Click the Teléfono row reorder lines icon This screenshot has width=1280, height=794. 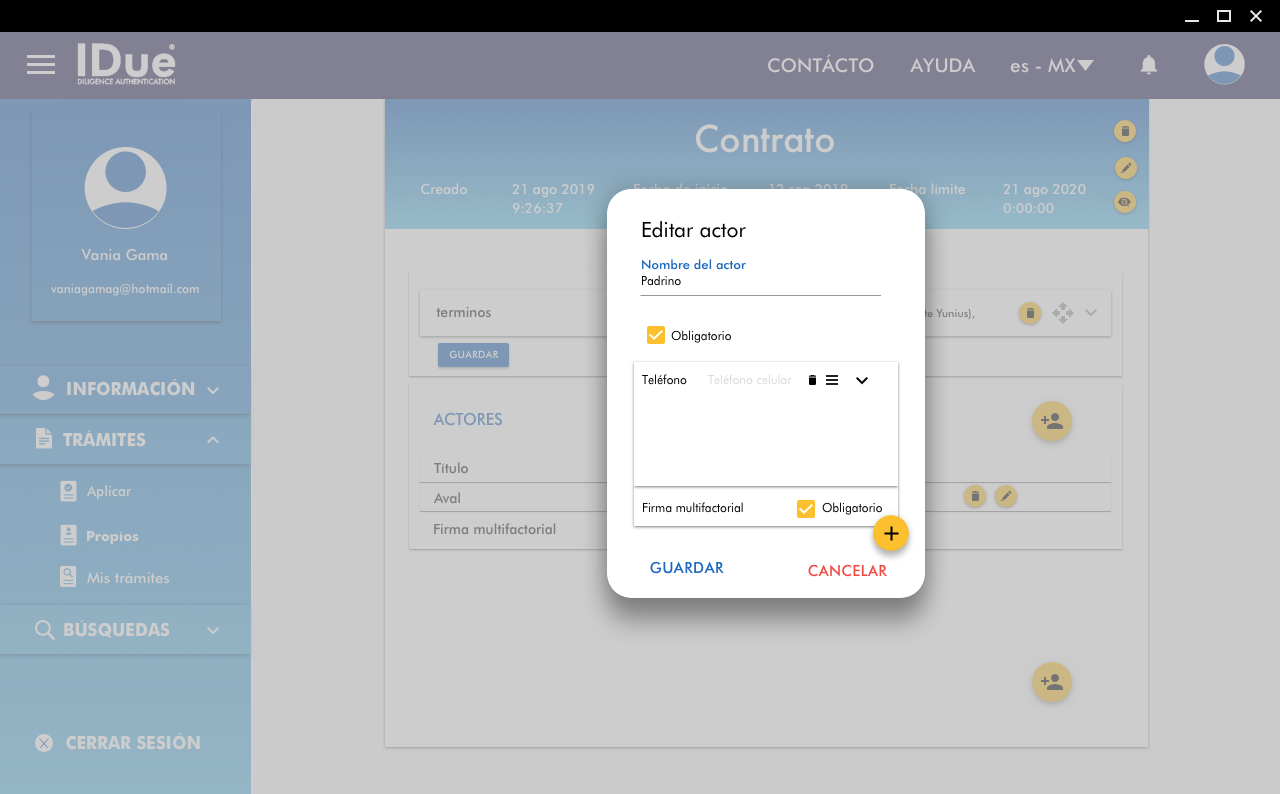click(832, 380)
